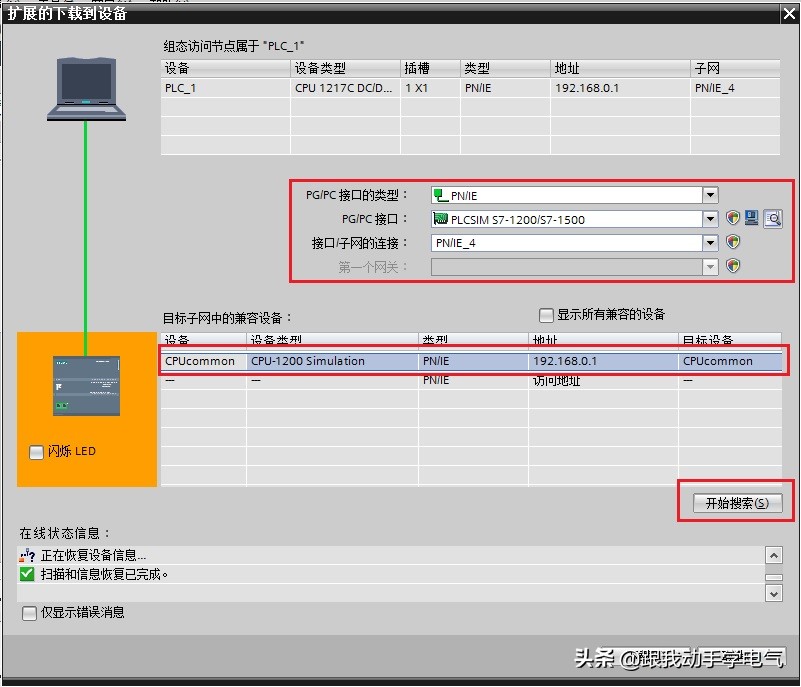Viewport: 801px width, 687px height.
Task: Click the shield icon beside 接口/子网的连接
Action: (x=731, y=242)
